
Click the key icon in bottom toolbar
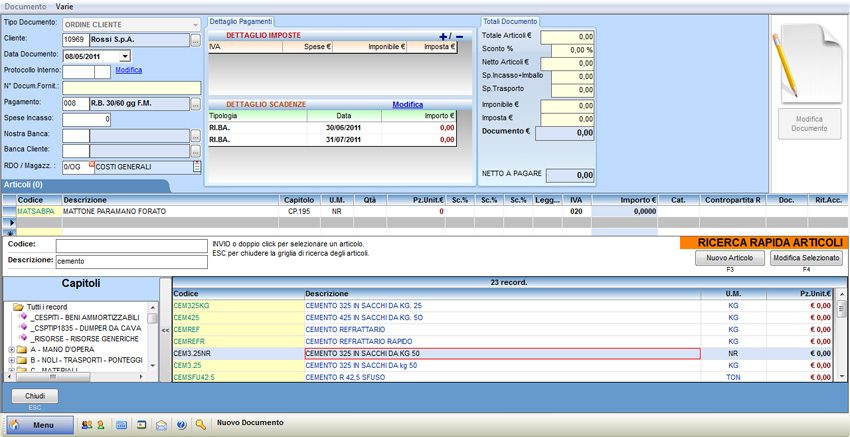(201, 425)
